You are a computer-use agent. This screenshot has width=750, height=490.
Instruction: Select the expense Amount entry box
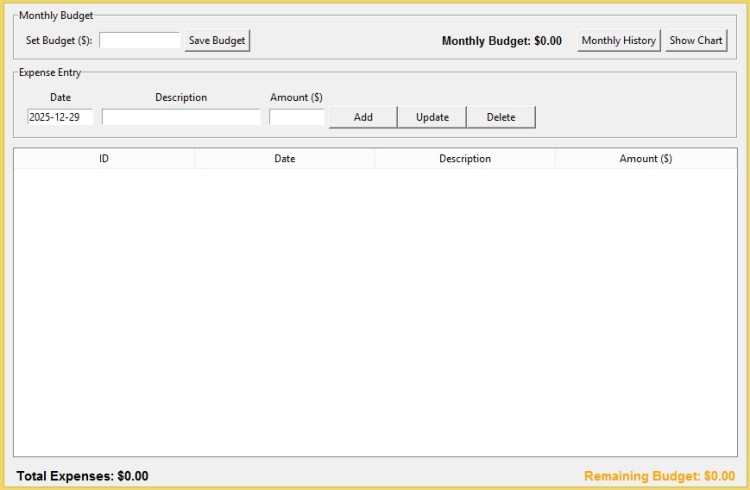coord(297,117)
